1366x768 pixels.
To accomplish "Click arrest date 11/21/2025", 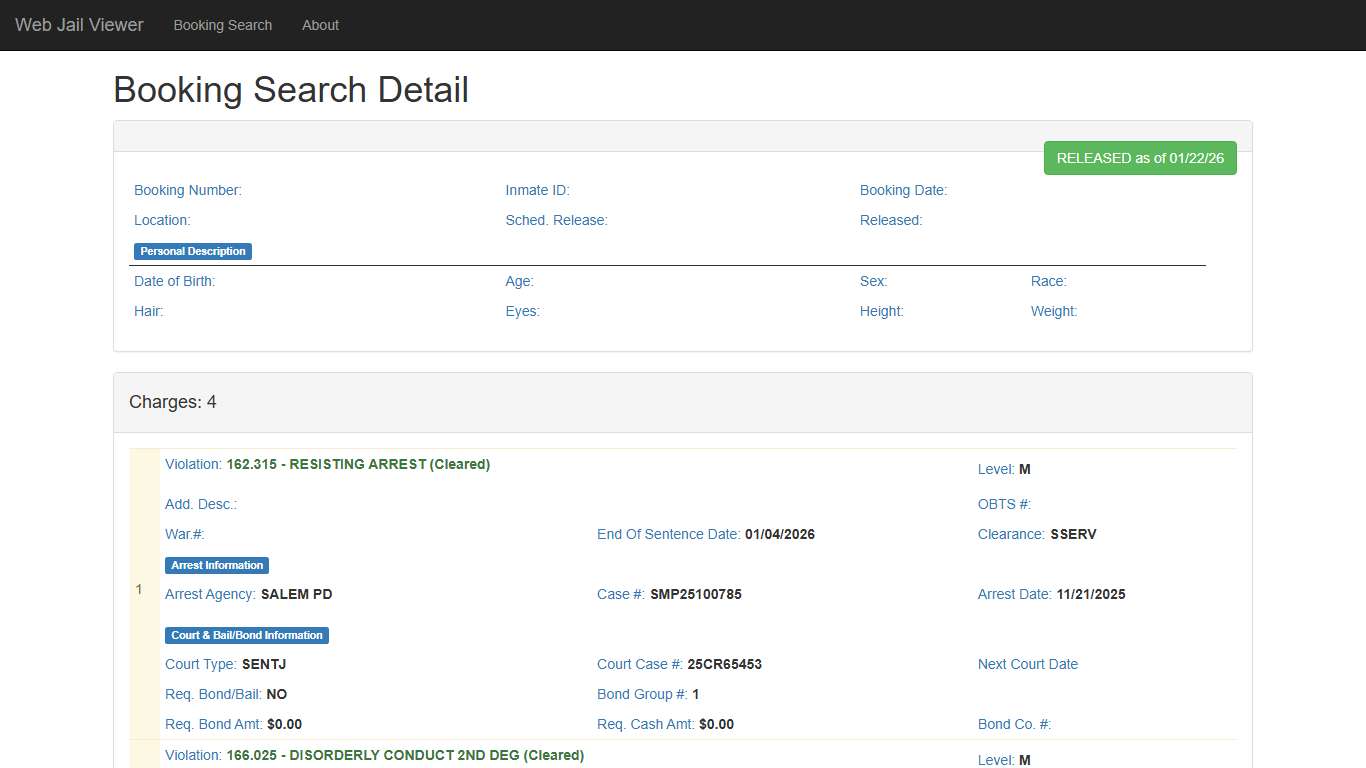I will pyautogui.click(x=1090, y=594).
